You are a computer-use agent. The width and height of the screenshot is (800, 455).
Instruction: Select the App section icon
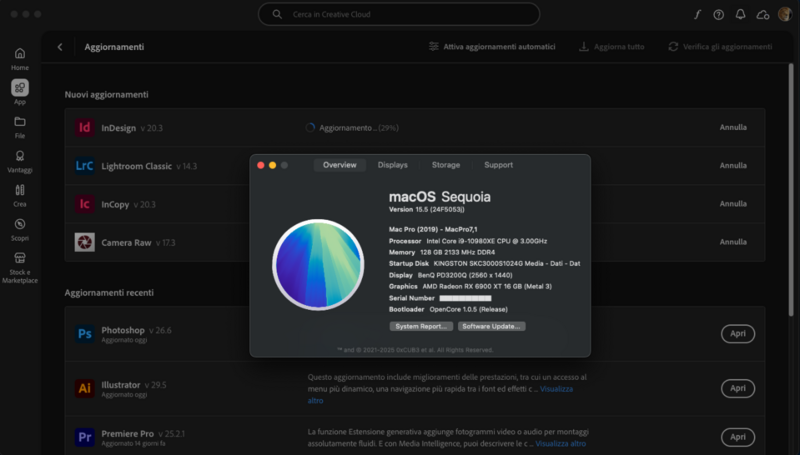[x=20, y=88]
